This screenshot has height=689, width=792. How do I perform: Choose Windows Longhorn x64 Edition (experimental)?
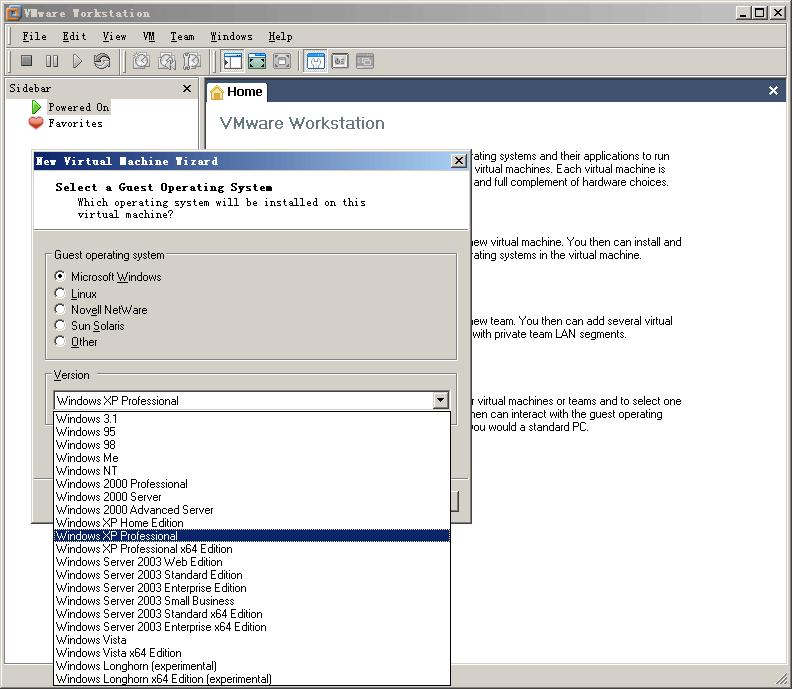[x=252, y=679]
